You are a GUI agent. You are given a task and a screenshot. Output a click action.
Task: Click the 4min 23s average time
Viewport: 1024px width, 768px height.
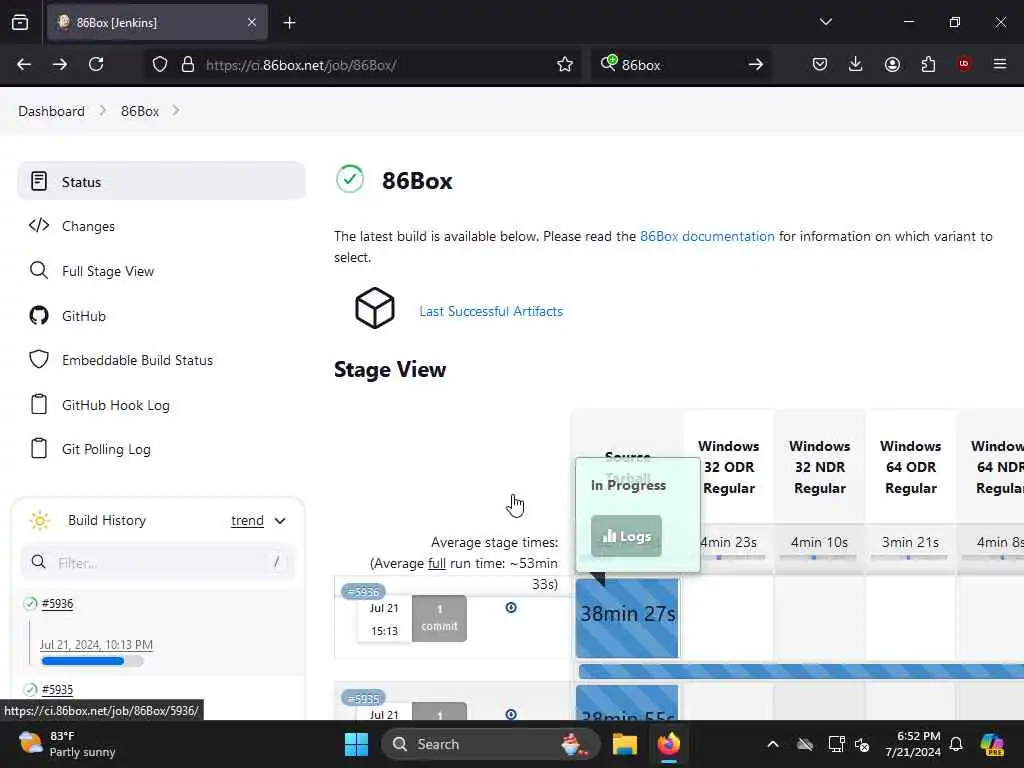pyautogui.click(x=728, y=542)
